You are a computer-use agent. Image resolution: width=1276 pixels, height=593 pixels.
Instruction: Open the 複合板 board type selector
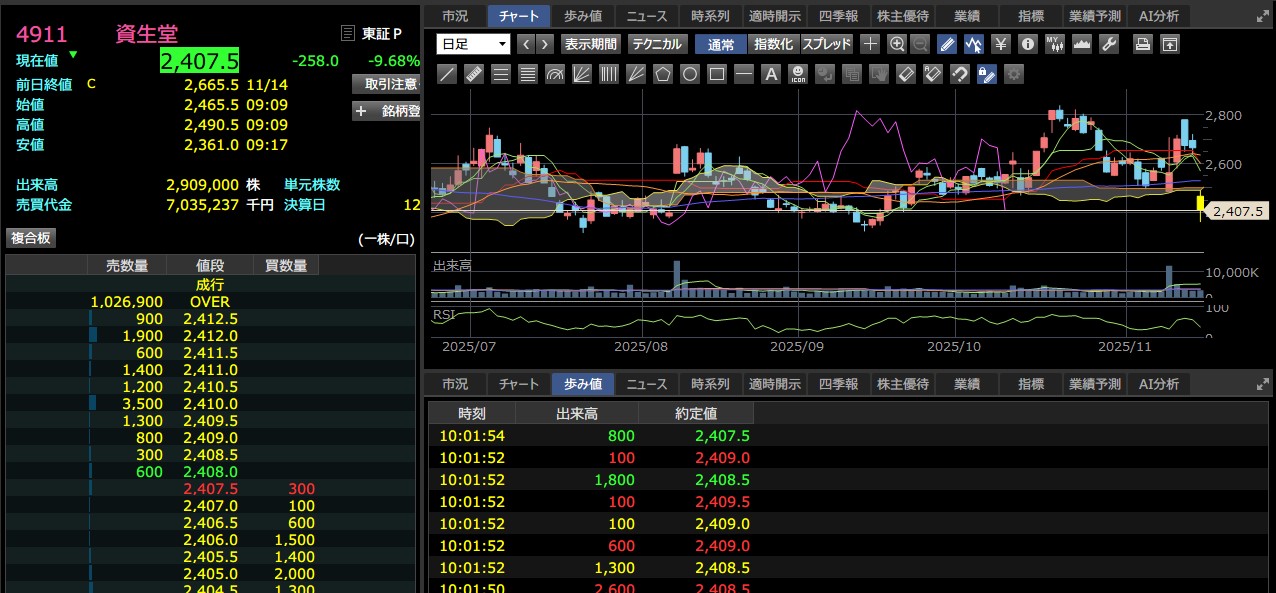(x=31, y=238)
